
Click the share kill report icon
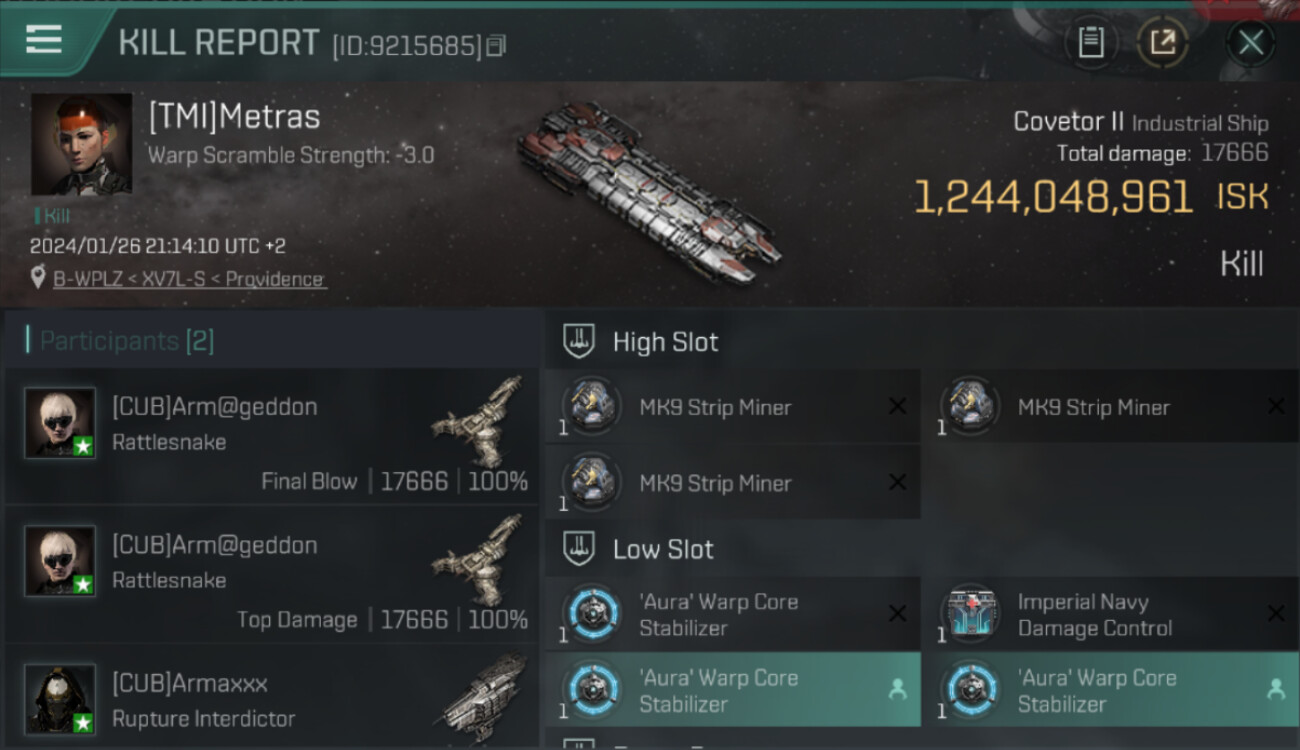click(1162, 42)
